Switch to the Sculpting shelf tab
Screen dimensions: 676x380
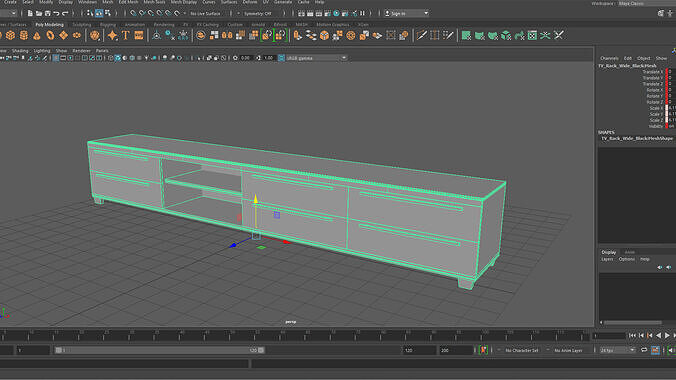(82, 25)
